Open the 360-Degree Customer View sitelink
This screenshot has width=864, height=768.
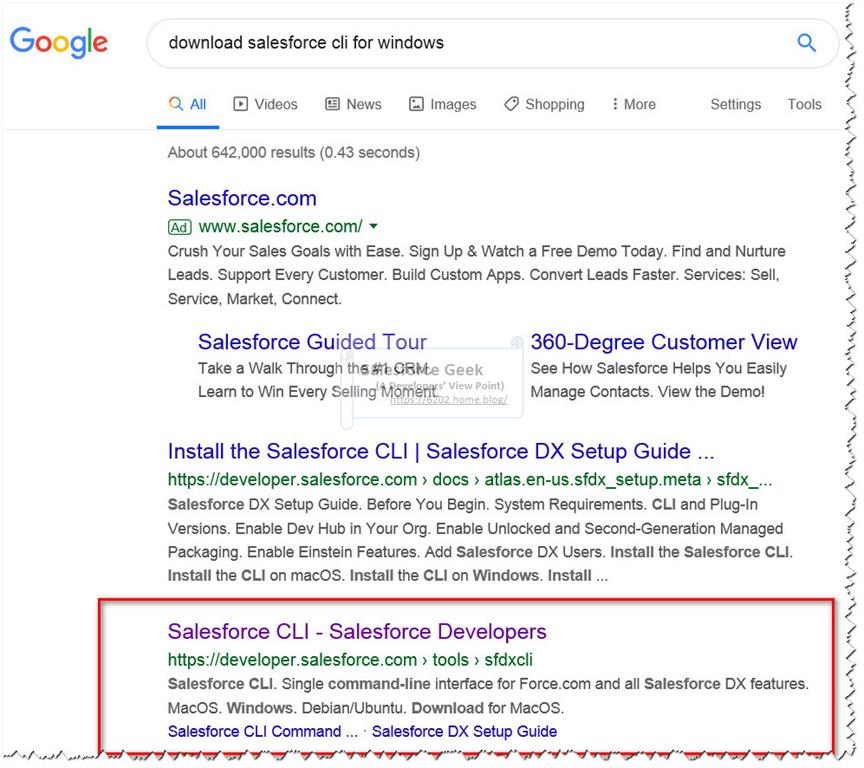[x=664, y=342]
